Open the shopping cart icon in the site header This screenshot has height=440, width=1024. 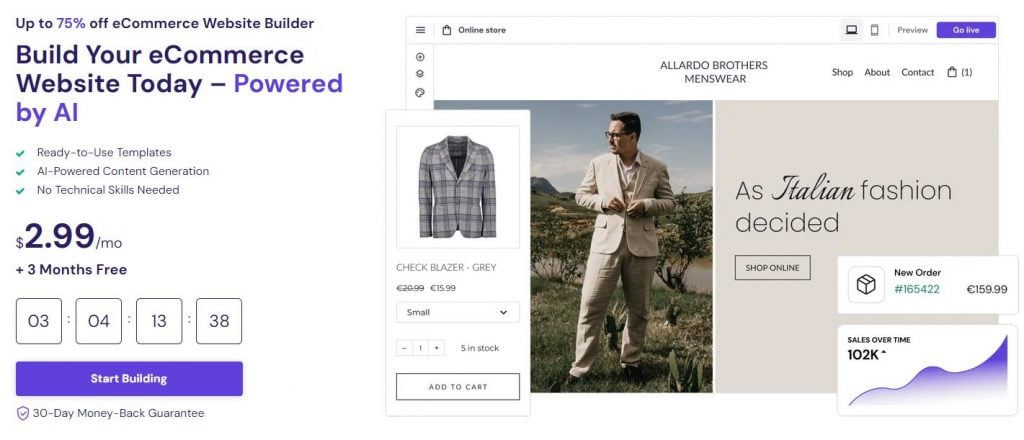coord(953,72)
